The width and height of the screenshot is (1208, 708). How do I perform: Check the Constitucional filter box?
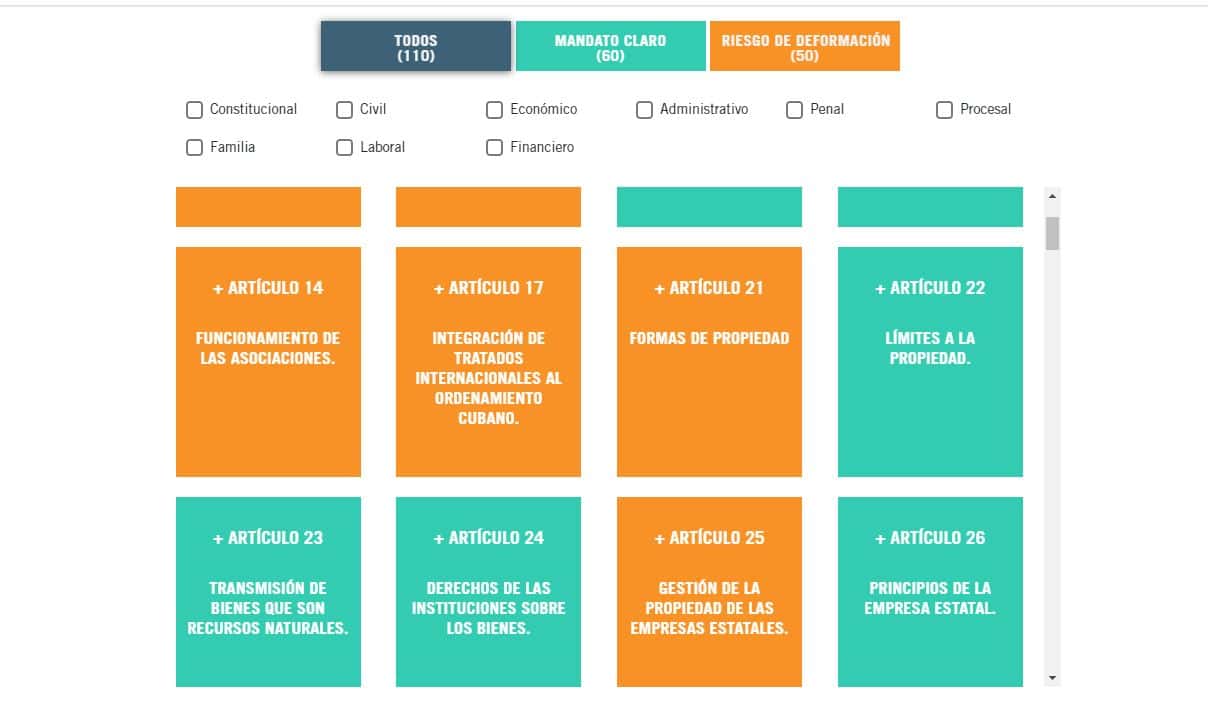pos(194,110)
